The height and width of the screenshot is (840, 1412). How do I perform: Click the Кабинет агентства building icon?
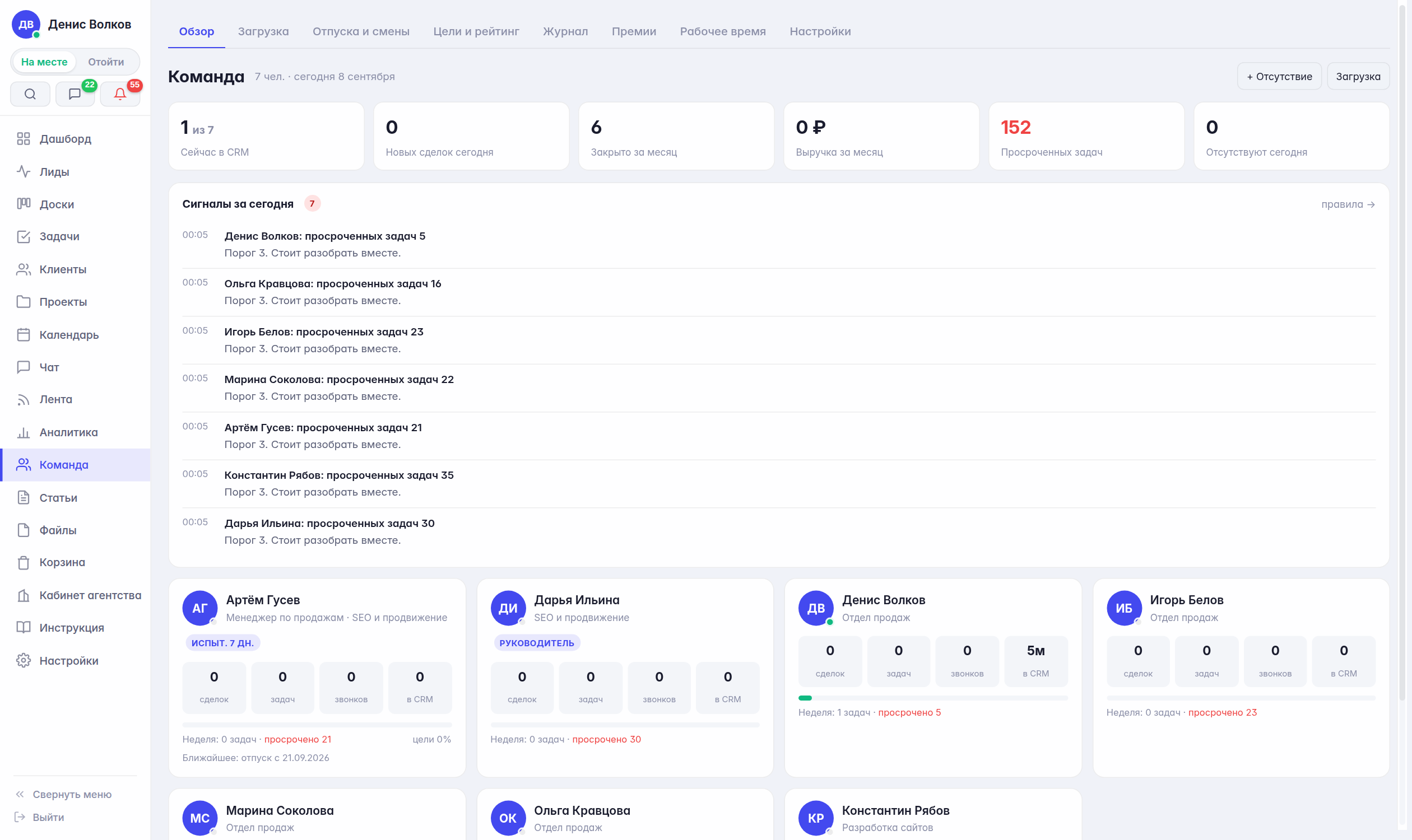coord(23,595)
